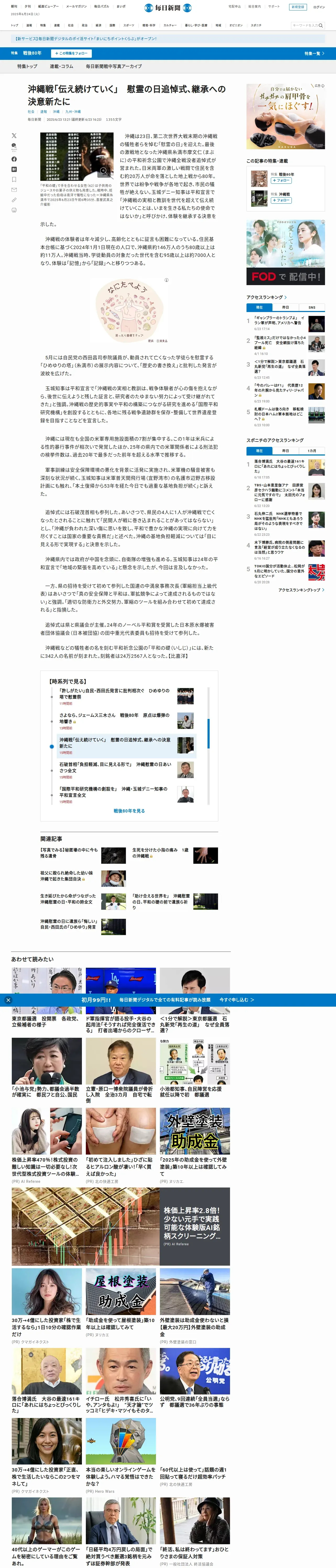Open the comments speech-bubble icon
The height and width of the screenshot is (1568, 336).
tap(14, 147)
